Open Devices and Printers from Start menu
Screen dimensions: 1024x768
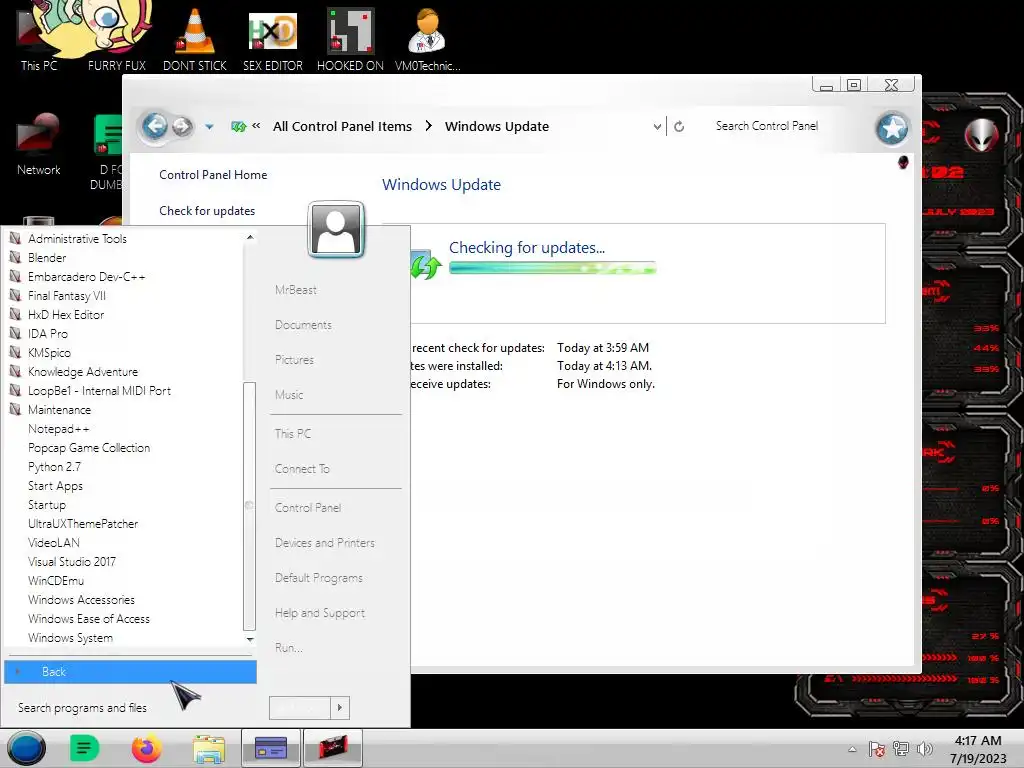click(325, 543)
